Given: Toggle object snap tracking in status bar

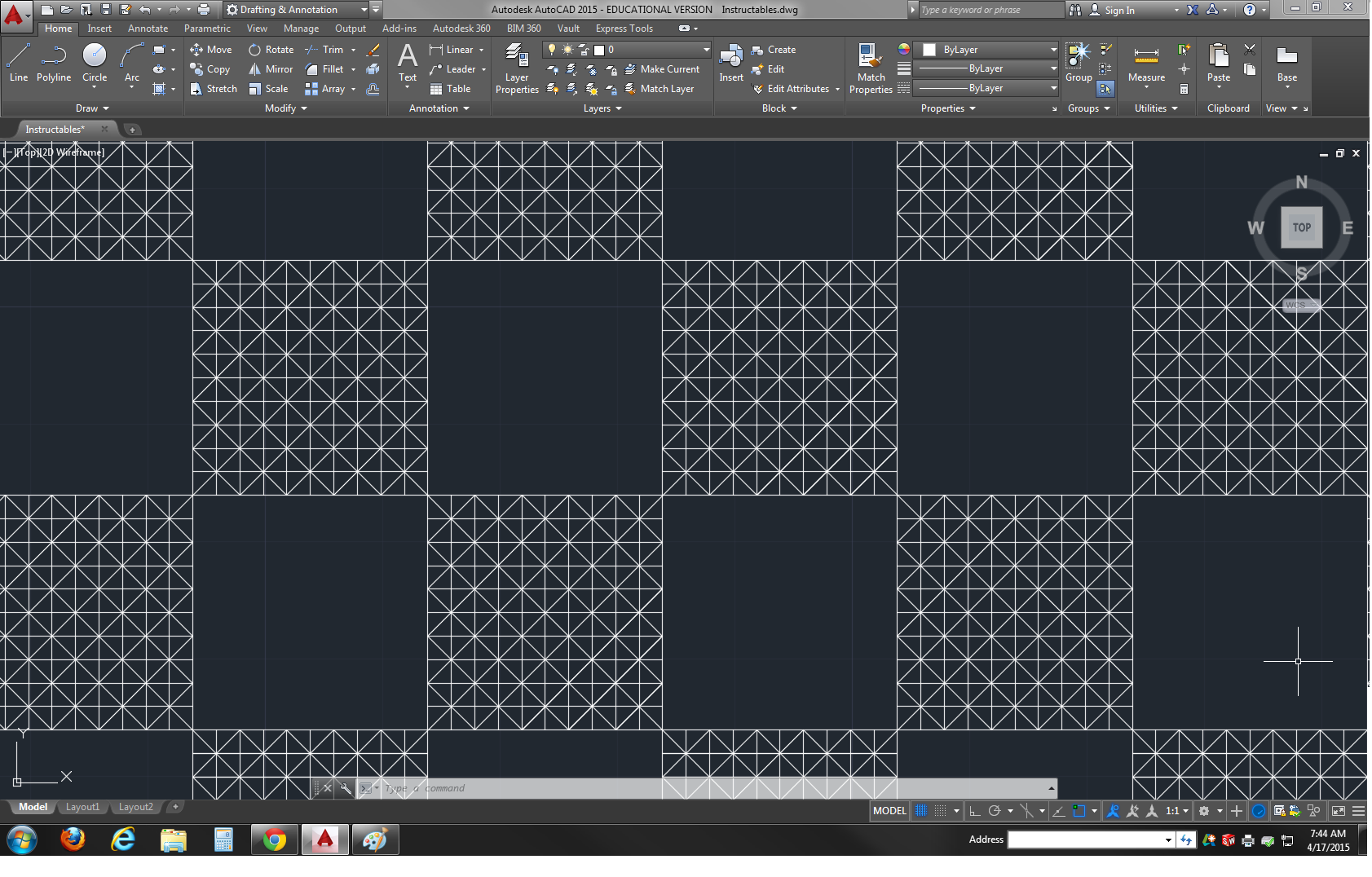Looking at the screenshot, I should tap(1059, 811).
